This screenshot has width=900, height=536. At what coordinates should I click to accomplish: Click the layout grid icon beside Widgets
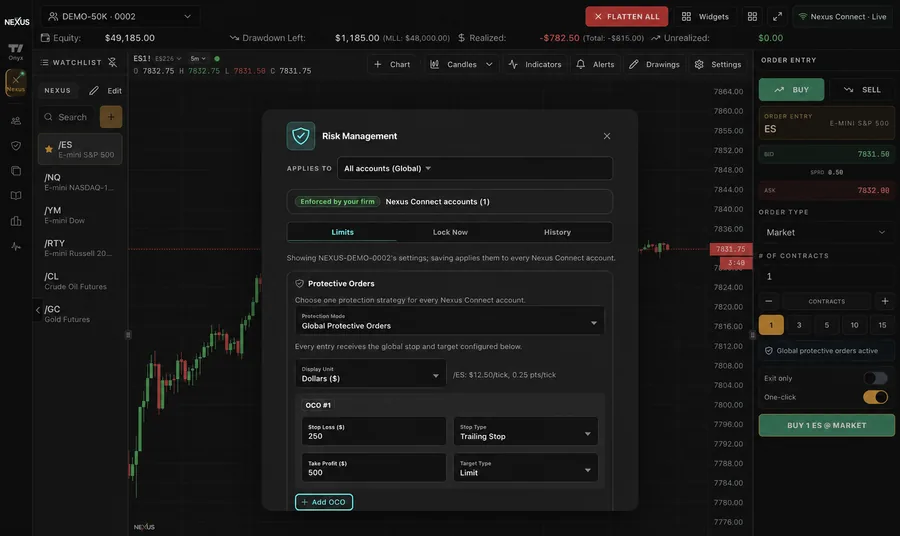point(752,17)
